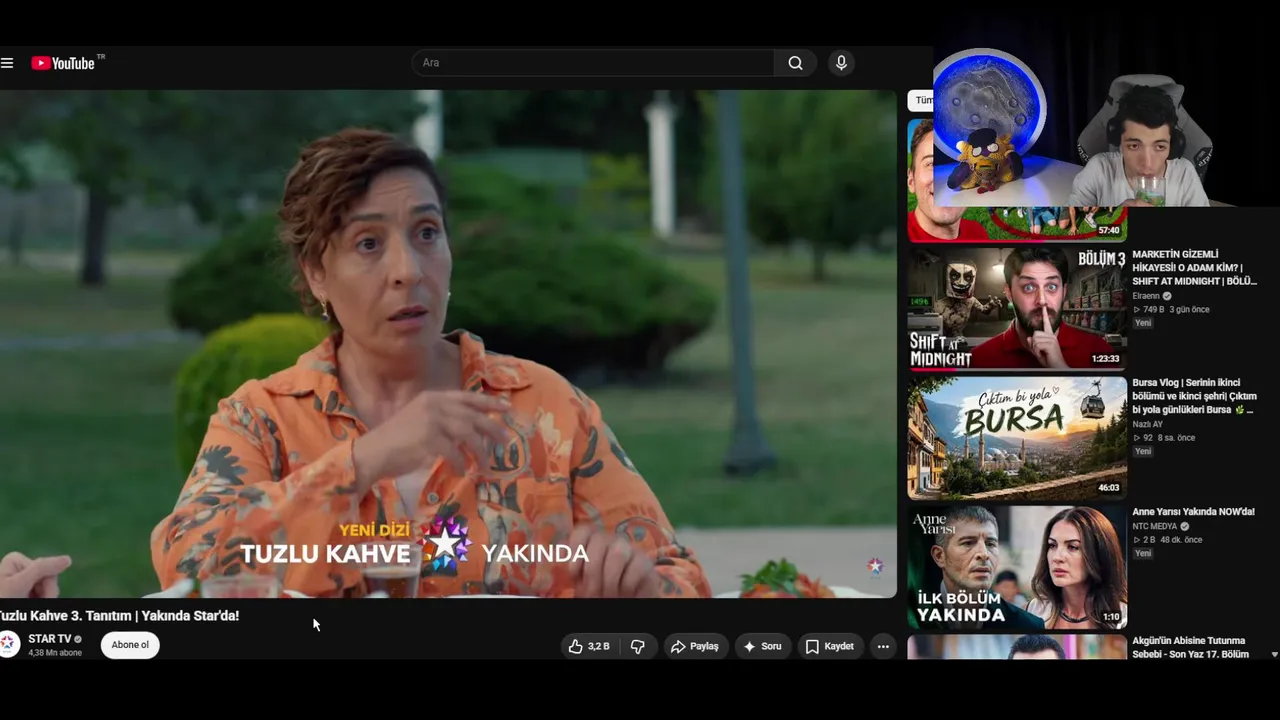Click the 'Yeni' badge under Nazlı AY
This screenshot has height=720, width=1280.
(x=1143, y=451)
